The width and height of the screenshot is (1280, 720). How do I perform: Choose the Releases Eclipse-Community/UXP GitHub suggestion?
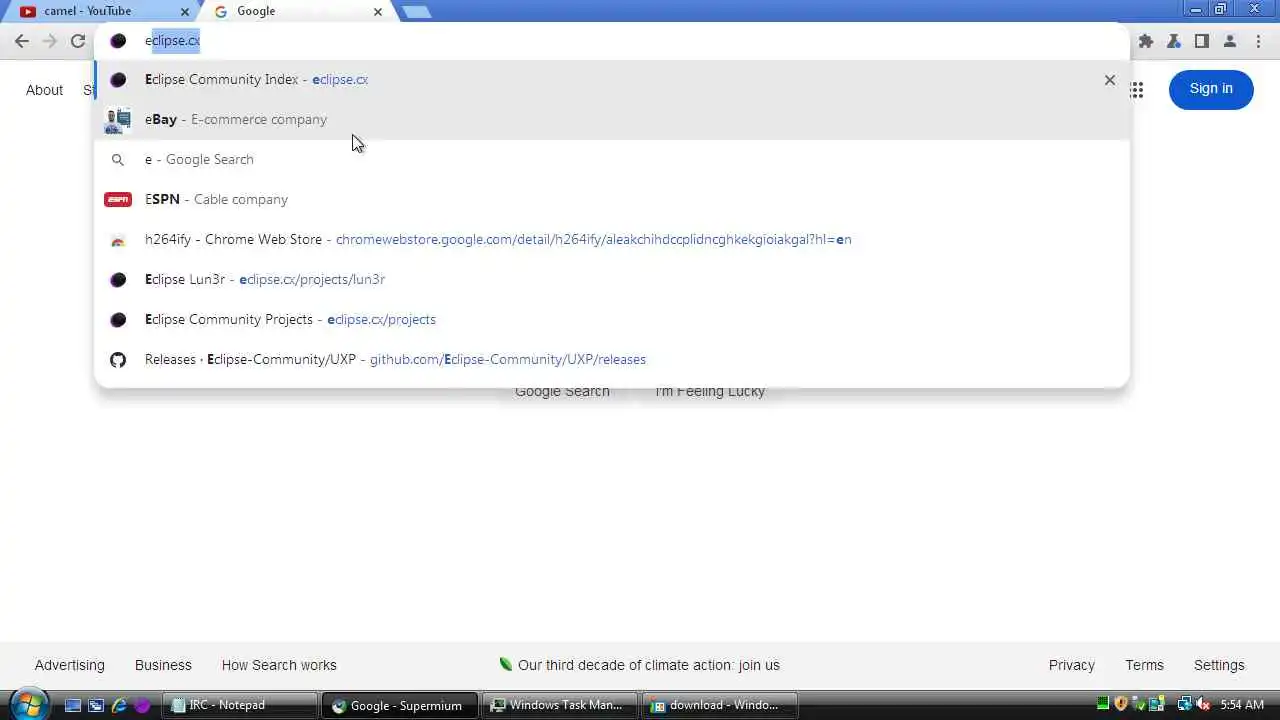click(x=612, y=360)
